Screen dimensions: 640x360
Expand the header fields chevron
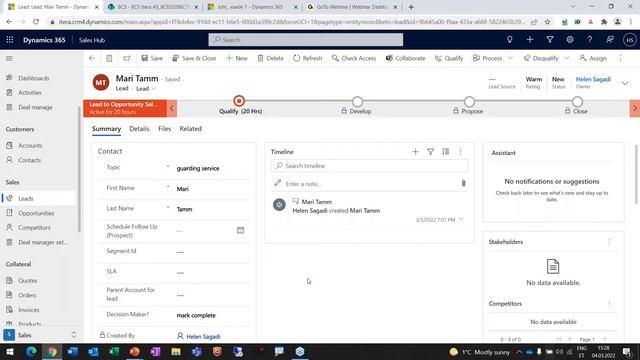[x=625, y=83]
